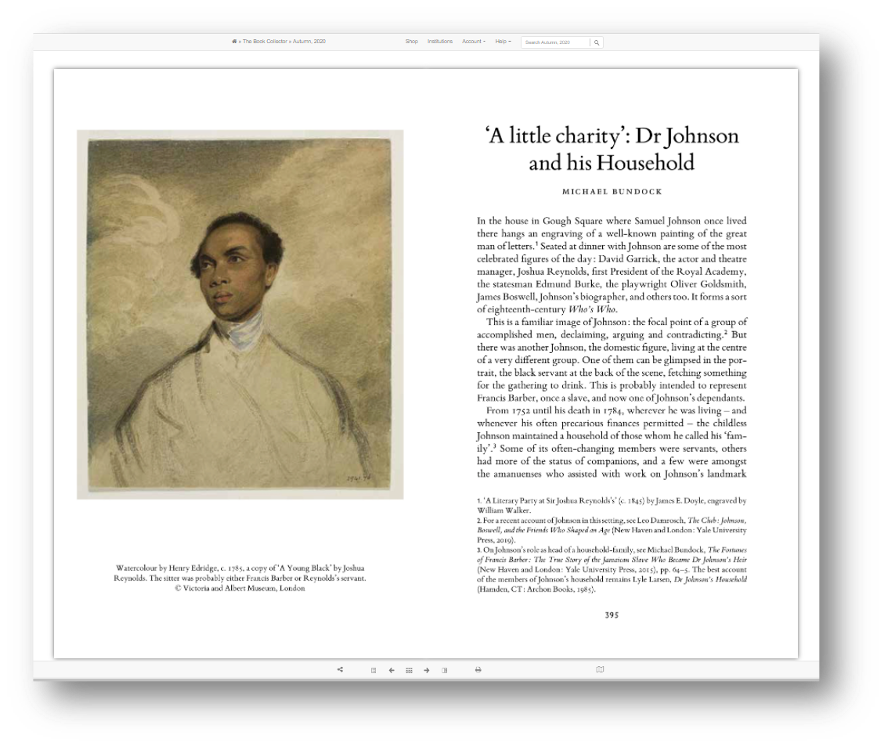
Task: Go to the previous page arrow
Action: point(391,670)
